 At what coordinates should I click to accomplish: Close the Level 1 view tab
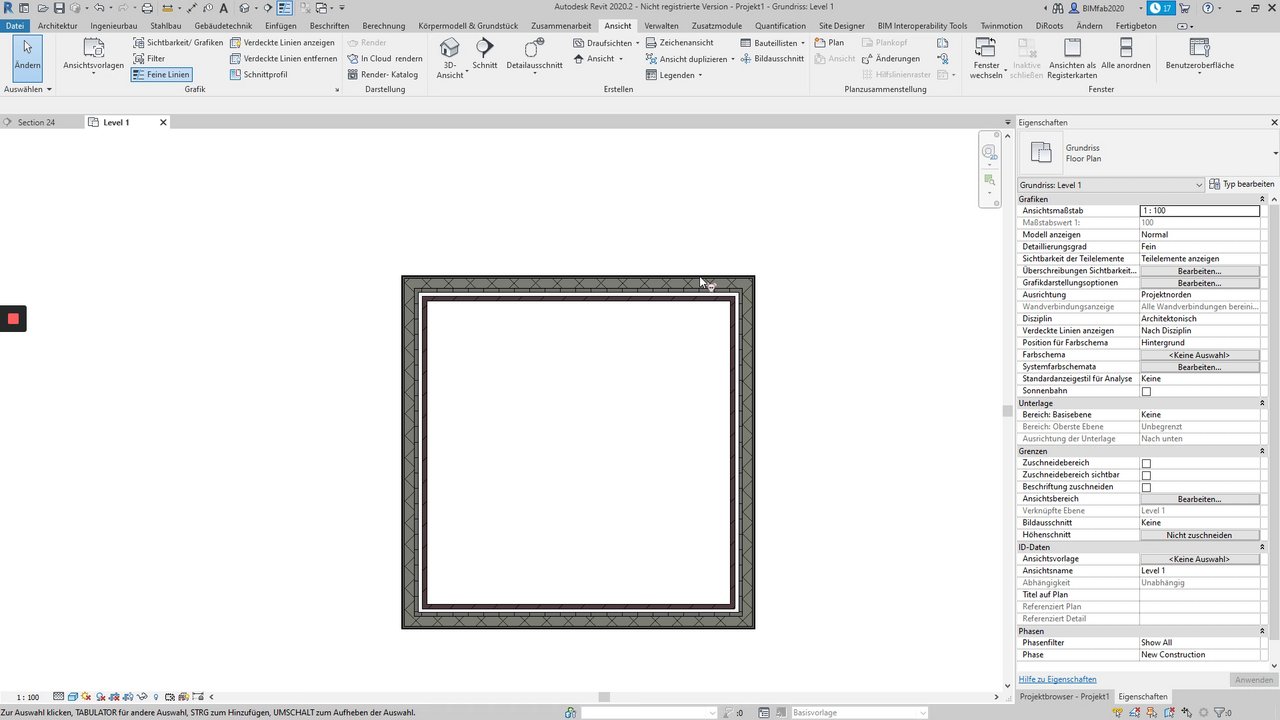click(x=163, y=122)
